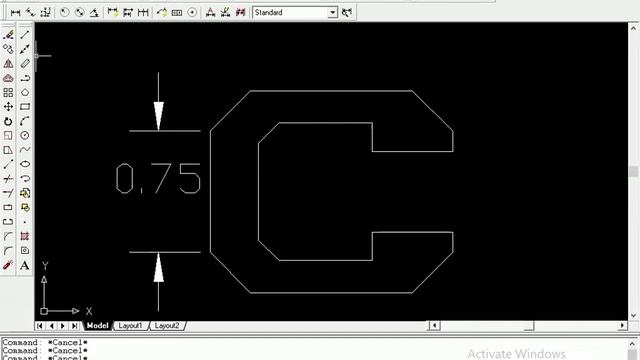This screenshot has width=640, height=360.
Task: Select the Rectangle tool
Action: [x=25, y=107]
